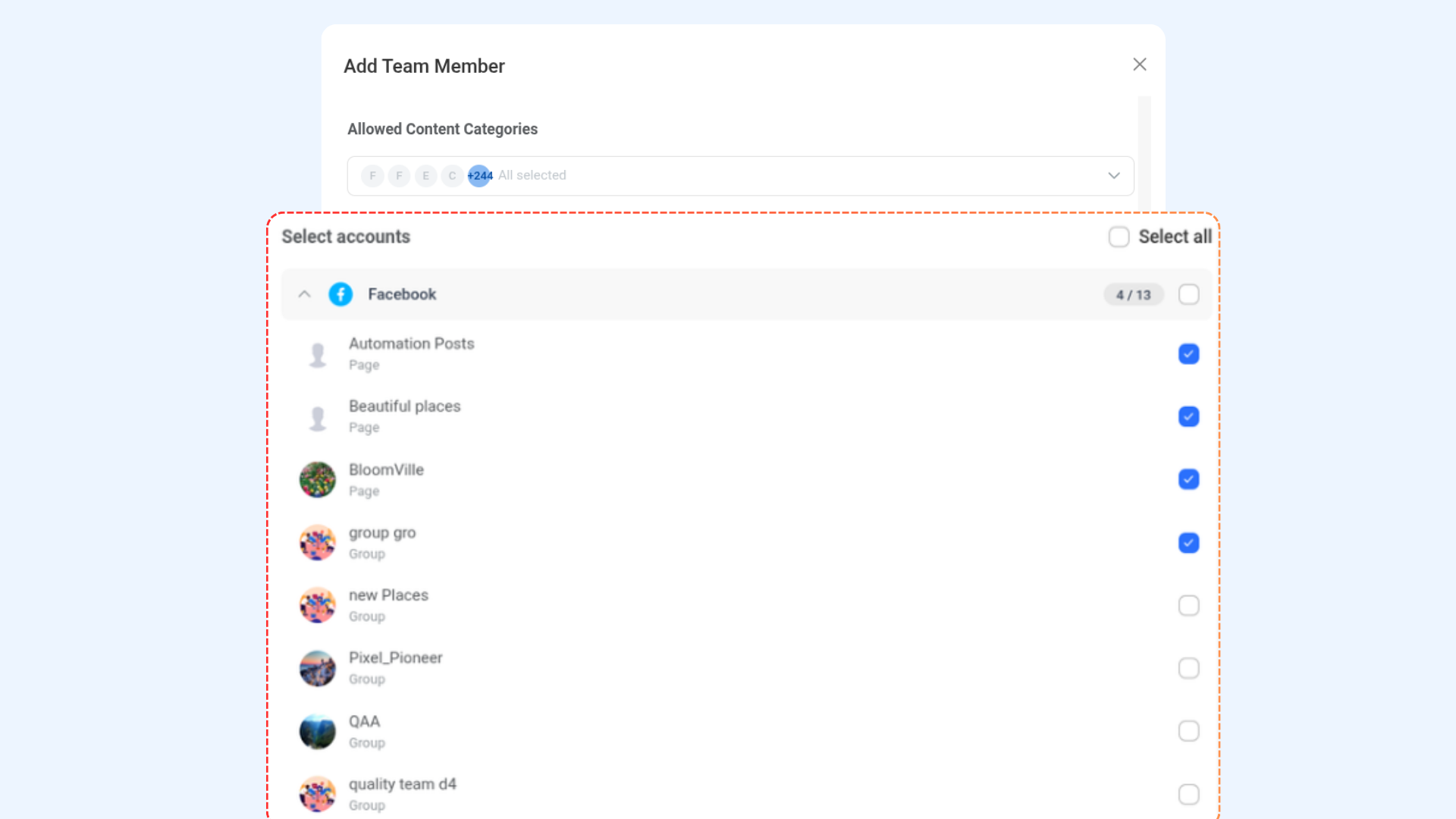1456x819 pixels.
Task: Uncheck the Automation Posts page
Action: (1188, 353)
